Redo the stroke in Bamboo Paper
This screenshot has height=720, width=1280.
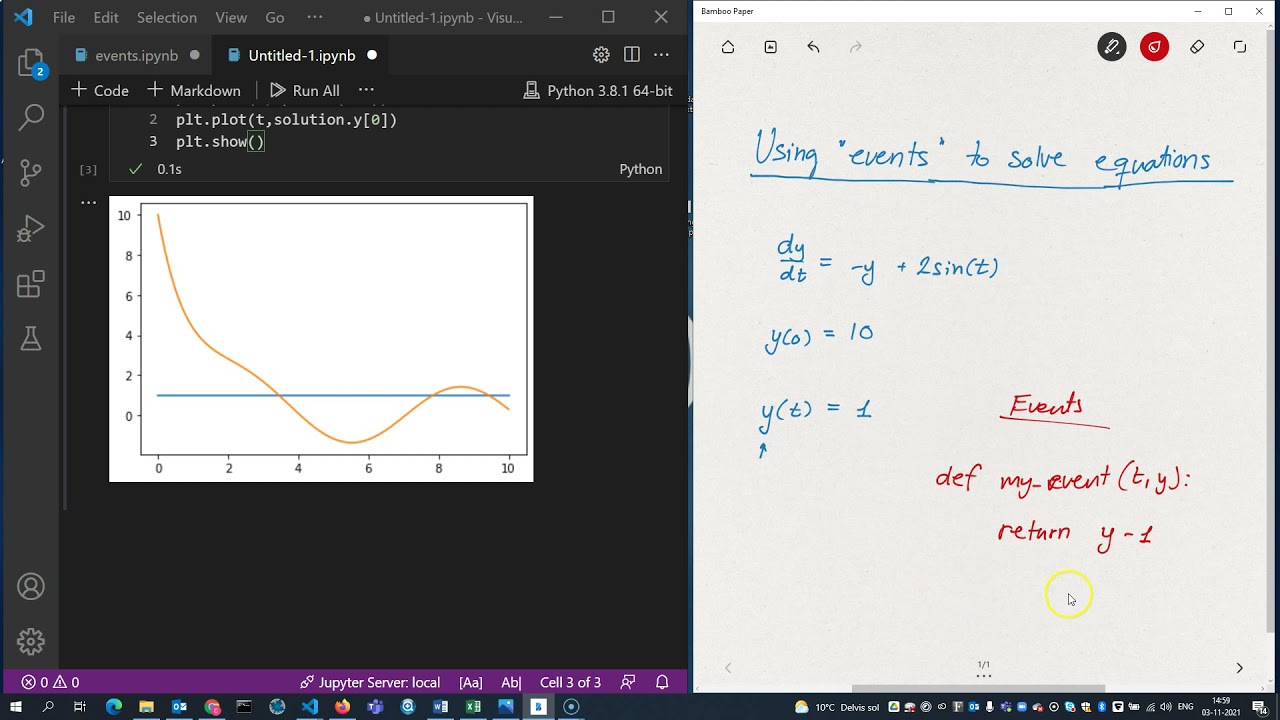[855, 47]
